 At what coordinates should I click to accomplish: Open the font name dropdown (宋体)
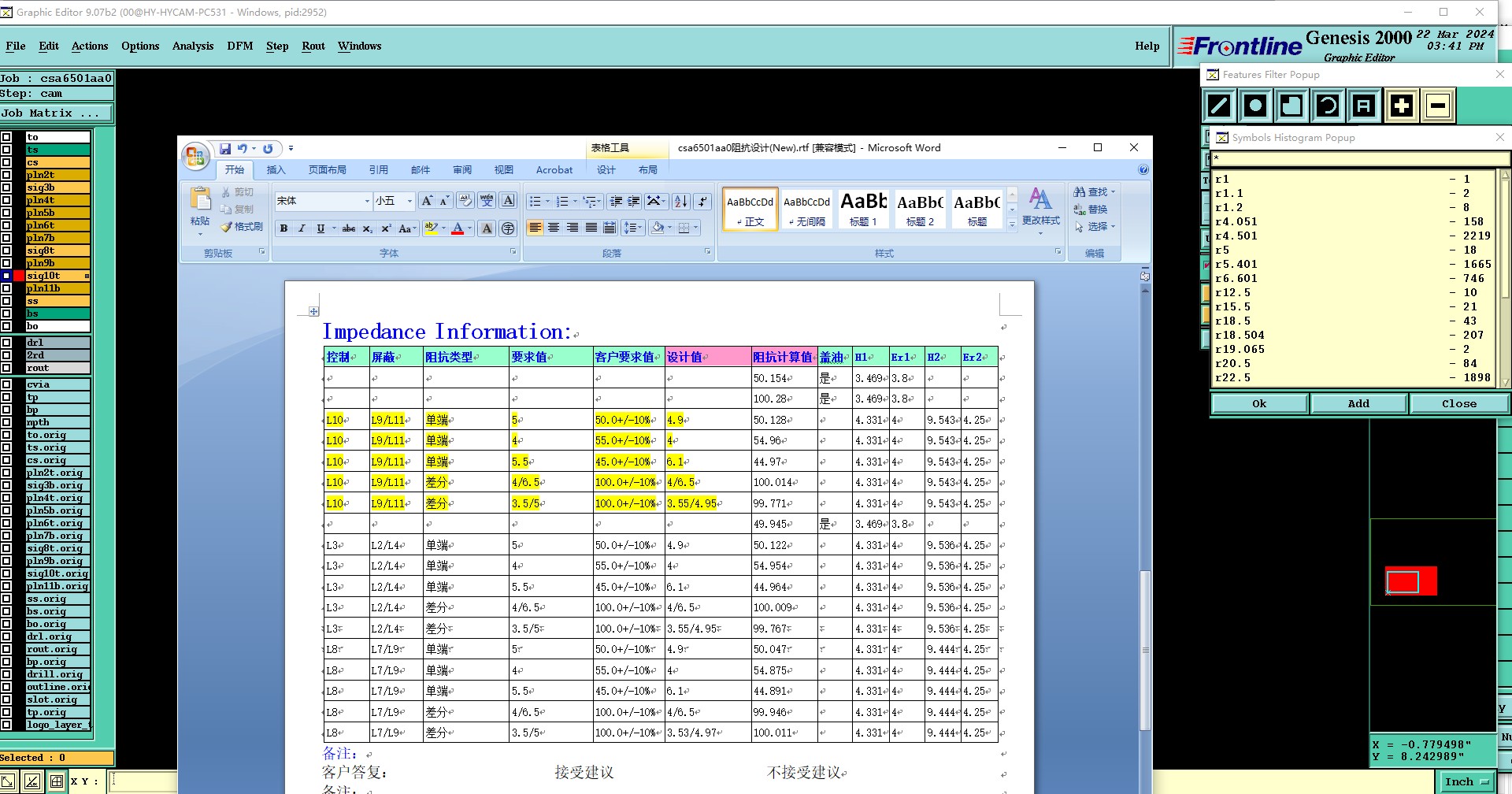[x=367, y=201]
